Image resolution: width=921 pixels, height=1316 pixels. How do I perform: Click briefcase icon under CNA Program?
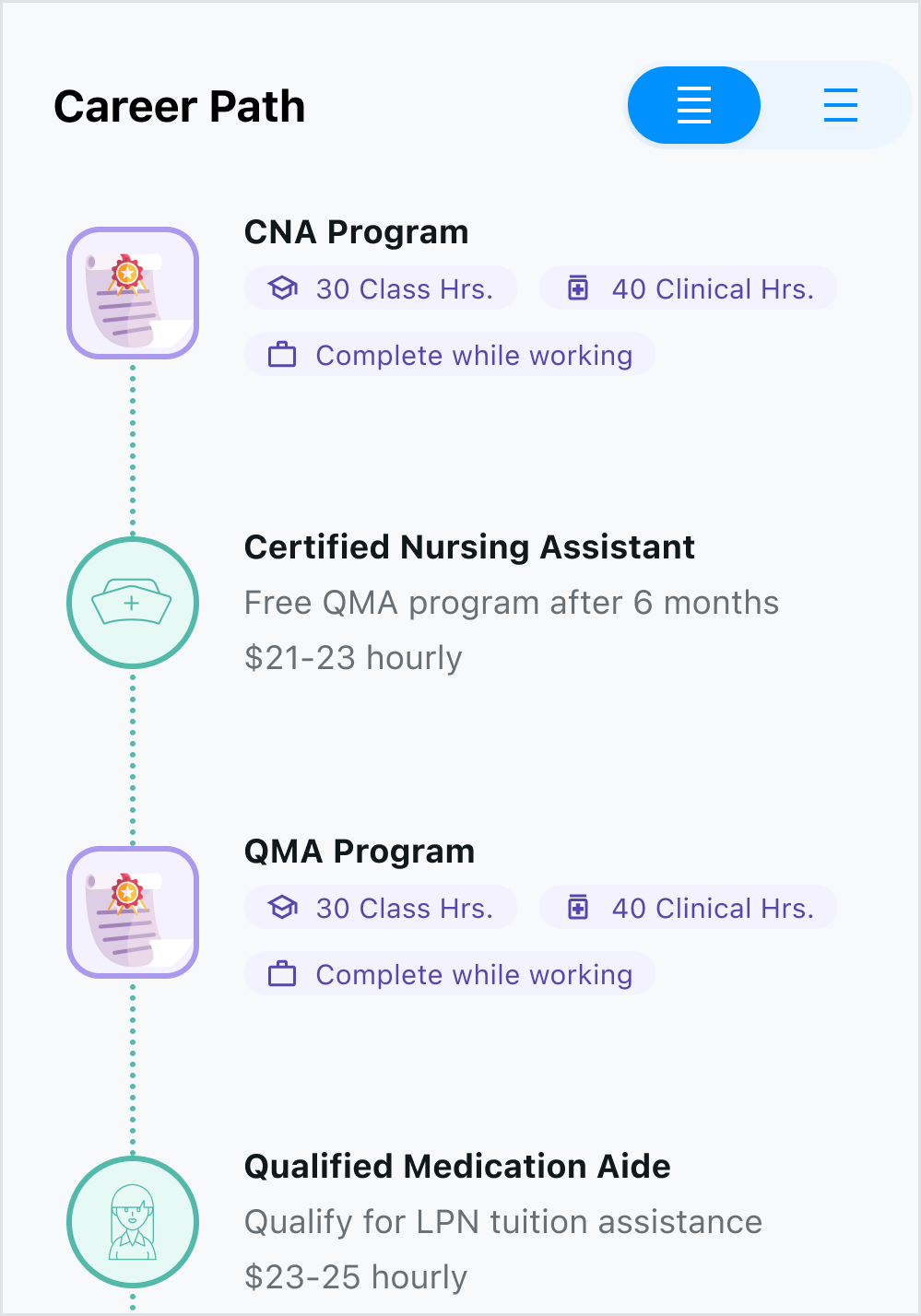[282, 355]
